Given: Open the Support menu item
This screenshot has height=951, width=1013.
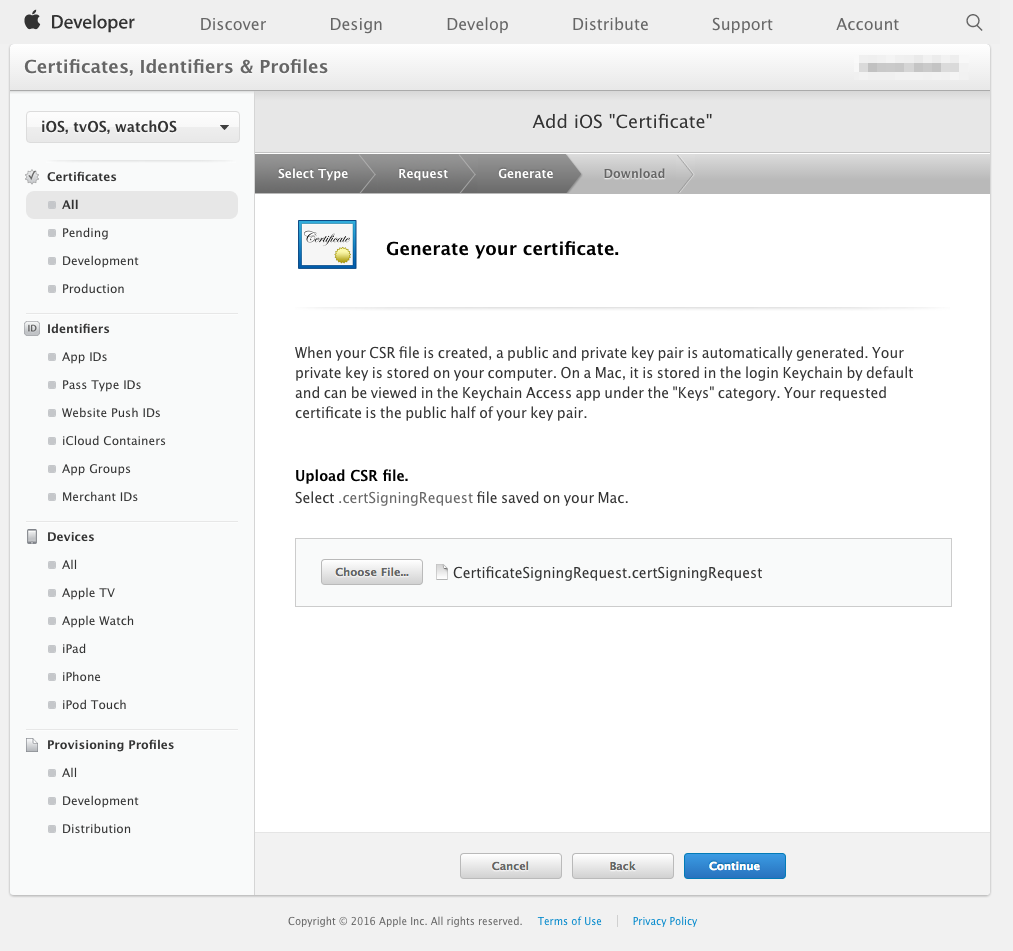Looking at the screenshot, I should click(741, 23).
